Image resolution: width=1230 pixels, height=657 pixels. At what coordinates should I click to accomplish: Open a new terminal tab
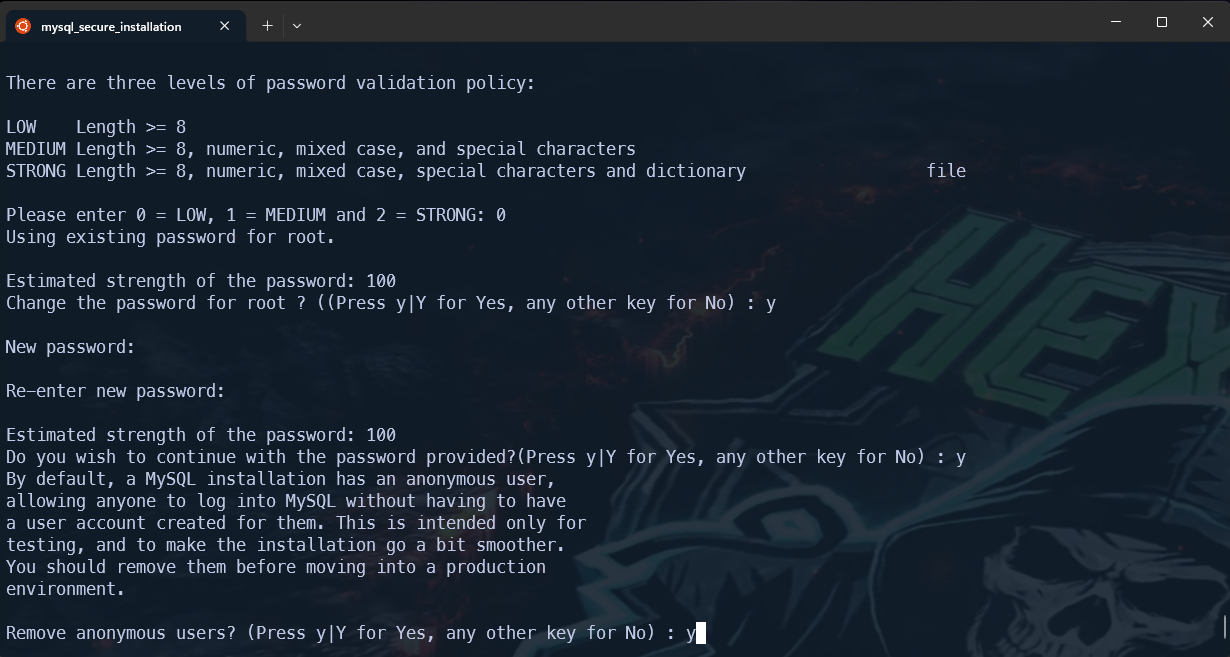[x=267, y=26]
